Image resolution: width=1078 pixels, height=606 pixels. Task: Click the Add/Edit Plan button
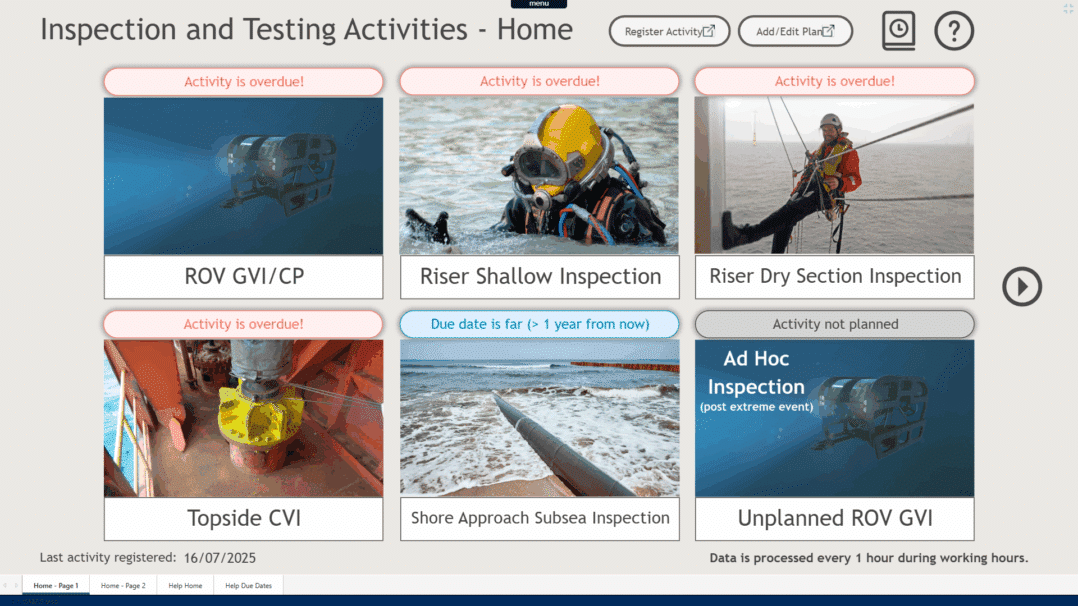795,31
